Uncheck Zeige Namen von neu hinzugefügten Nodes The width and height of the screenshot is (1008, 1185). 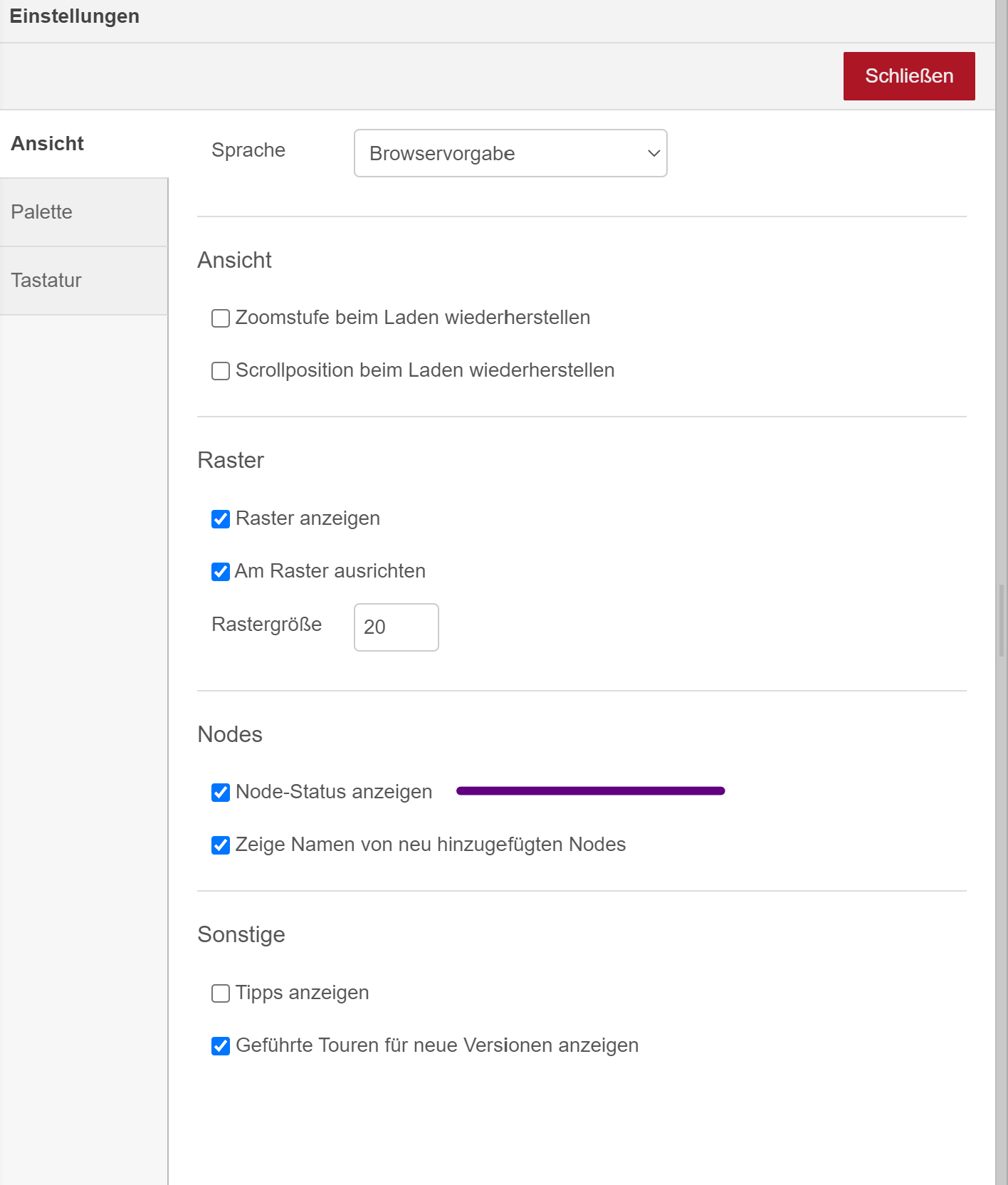pyautogui.click(x=221, y=845)
